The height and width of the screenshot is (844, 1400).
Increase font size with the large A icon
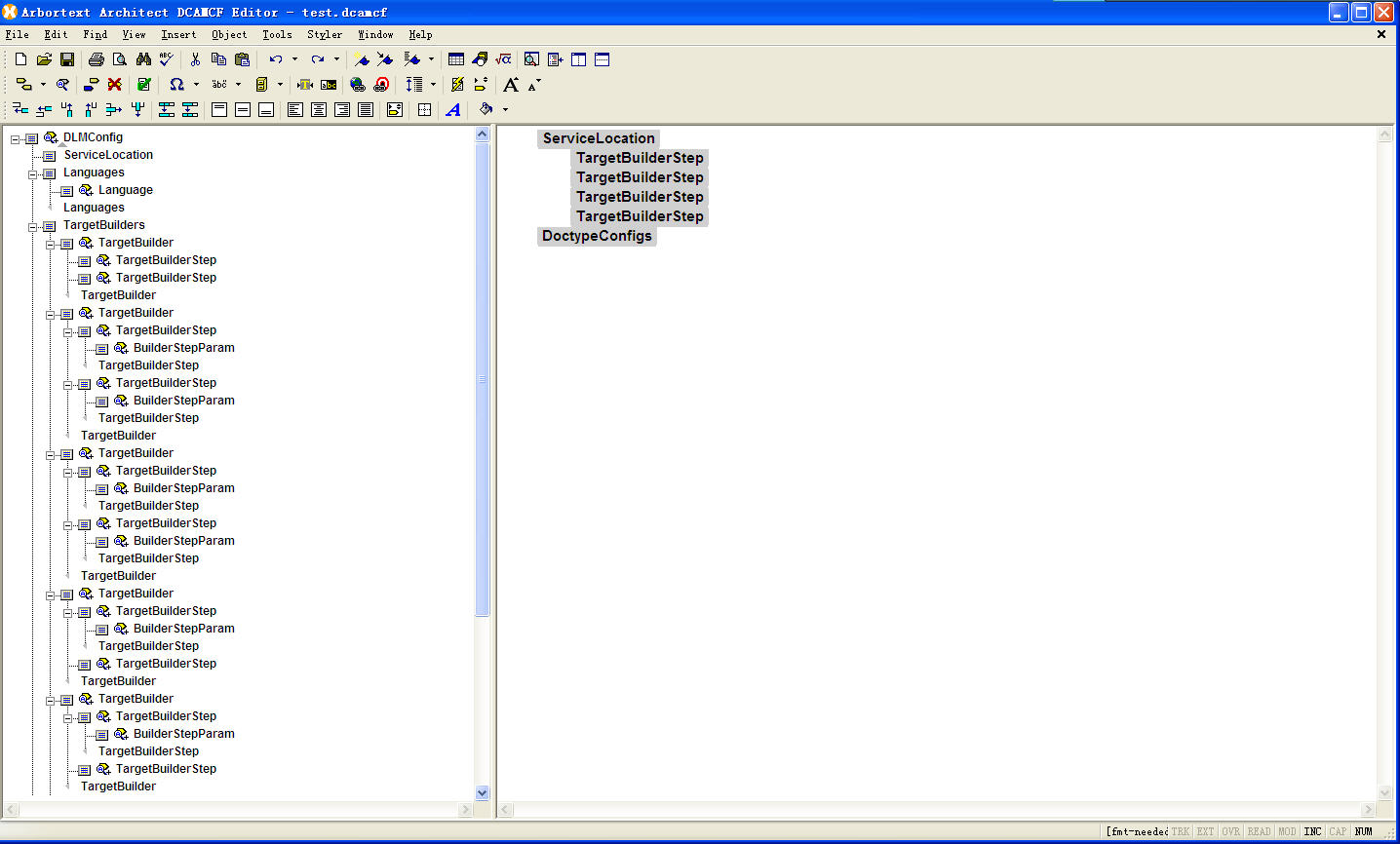(x=511, y=85)
